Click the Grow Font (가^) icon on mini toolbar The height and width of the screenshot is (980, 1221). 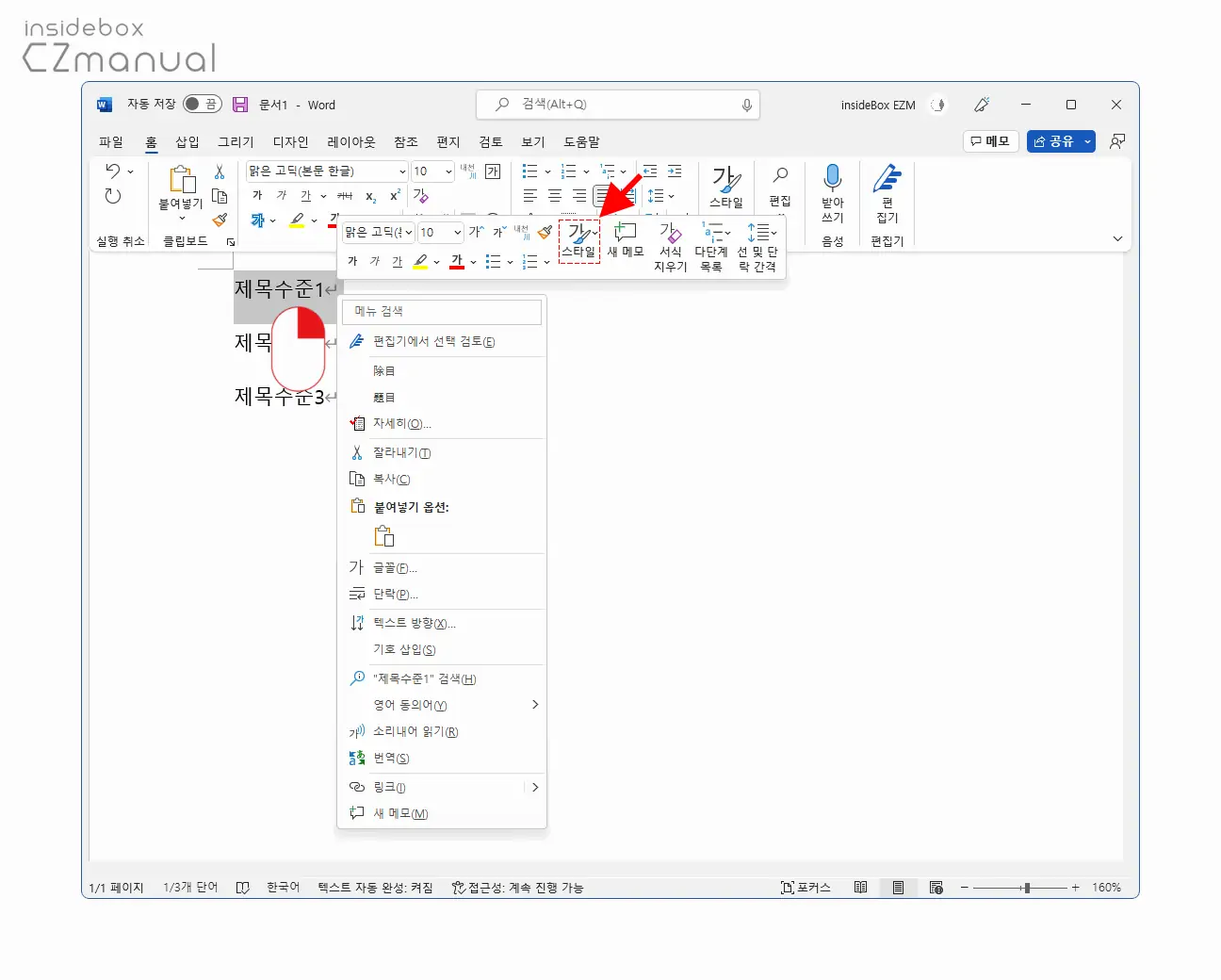476,232
